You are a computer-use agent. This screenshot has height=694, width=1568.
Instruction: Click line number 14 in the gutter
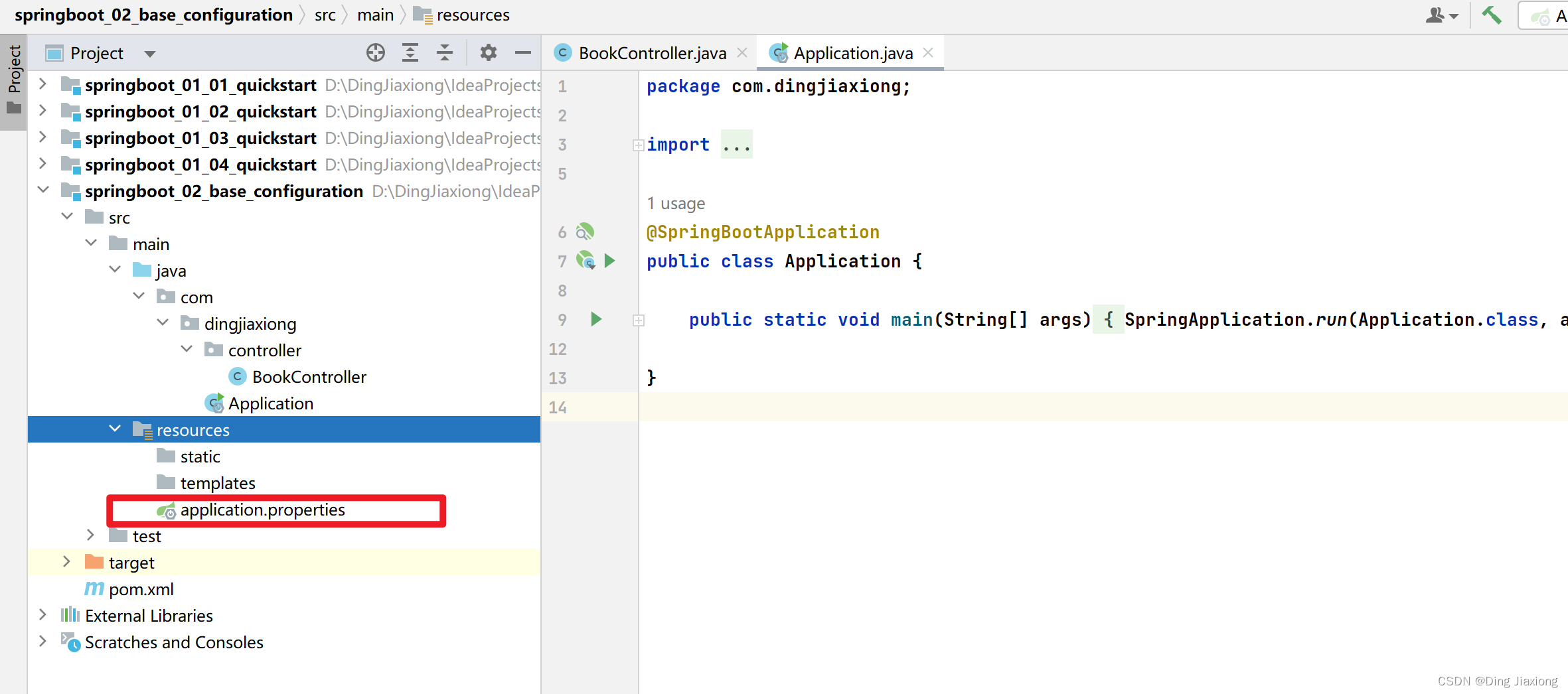pyautogui.click(x=558, y=407)
